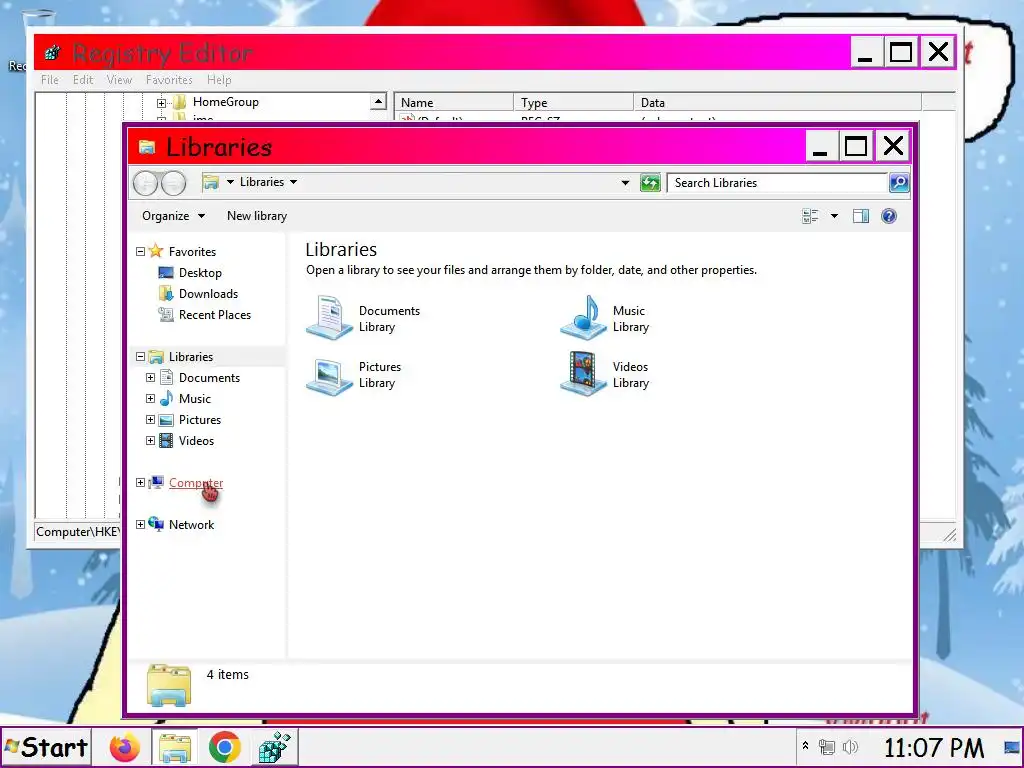Image resolution: width=1024 pixels, height=768 pixels.
Task: Click the Favorites star icon in sidebar
Action: (x=155, y=251)
